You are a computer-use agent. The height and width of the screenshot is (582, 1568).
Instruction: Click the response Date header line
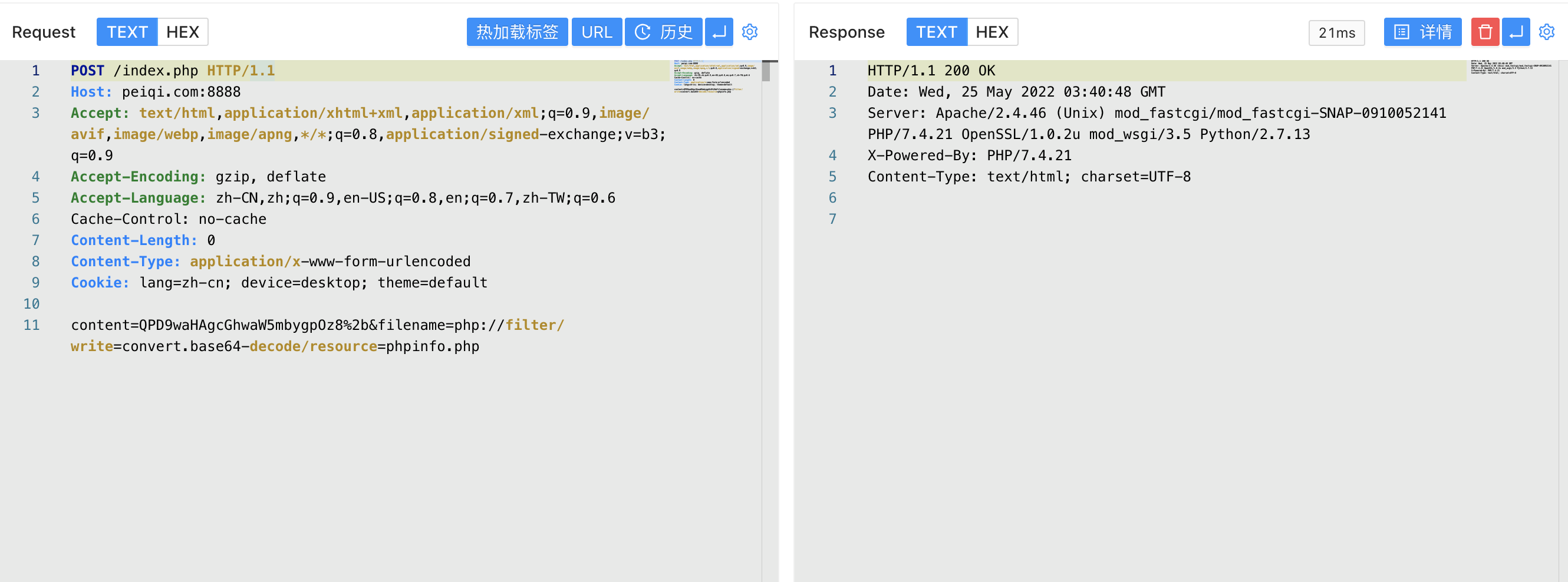[x=1016, y=92]
